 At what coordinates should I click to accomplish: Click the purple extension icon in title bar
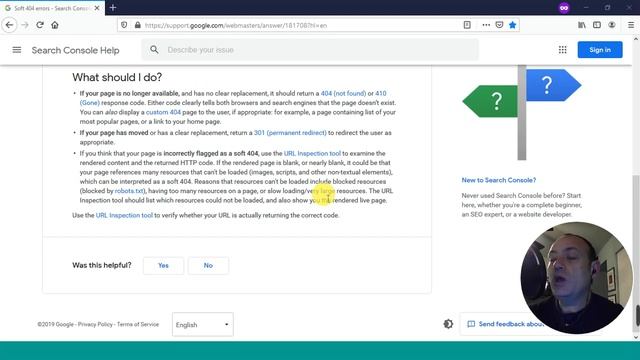tap(564, 8)
